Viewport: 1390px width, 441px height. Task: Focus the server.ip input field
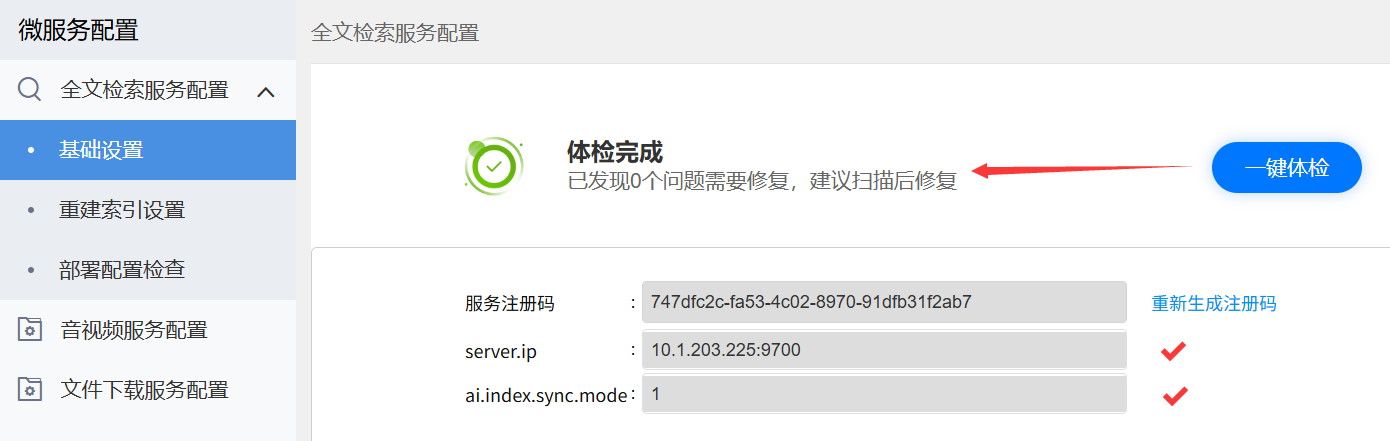883,350
